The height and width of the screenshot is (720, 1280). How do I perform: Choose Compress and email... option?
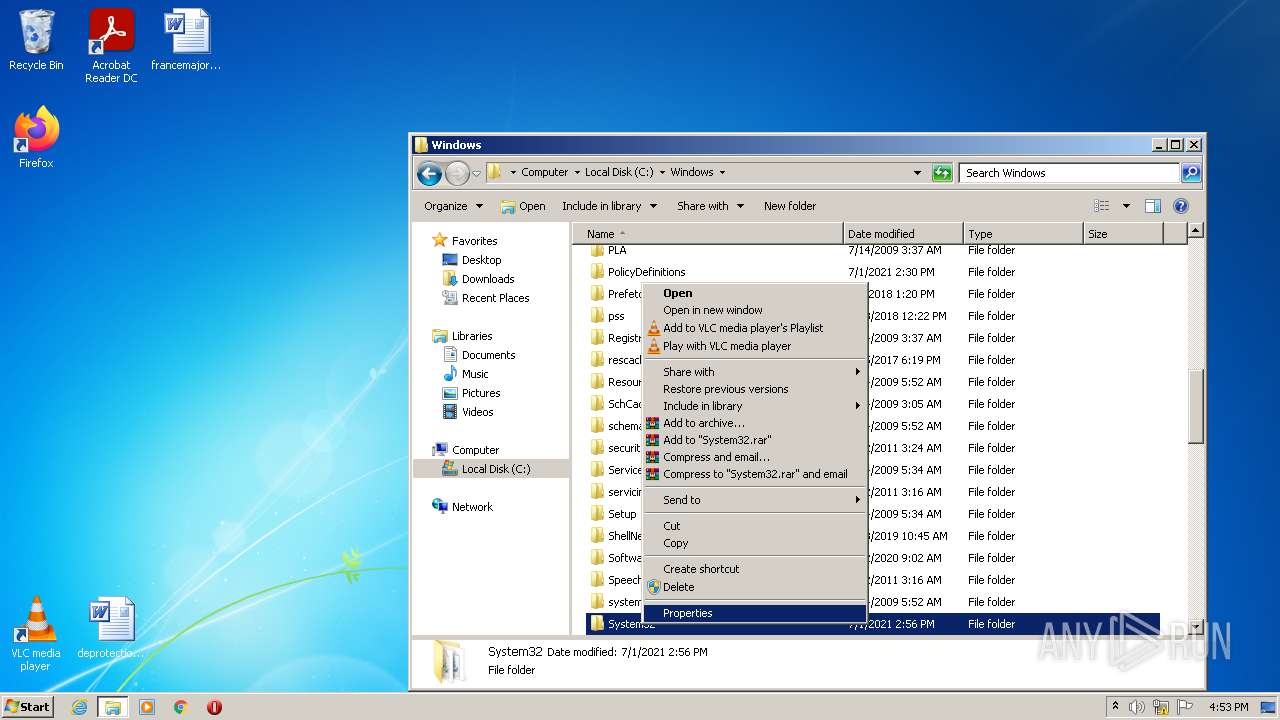click(x=754, y=457)
